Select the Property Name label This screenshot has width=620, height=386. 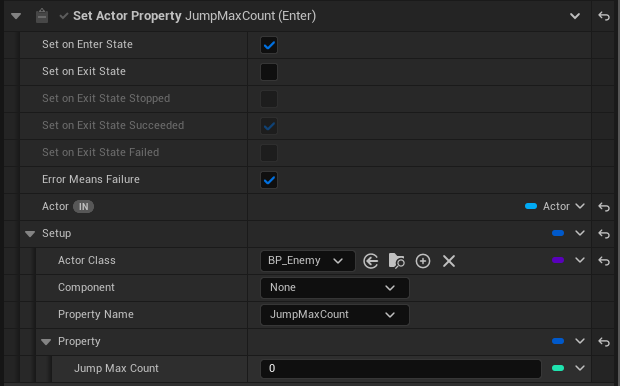96,314
